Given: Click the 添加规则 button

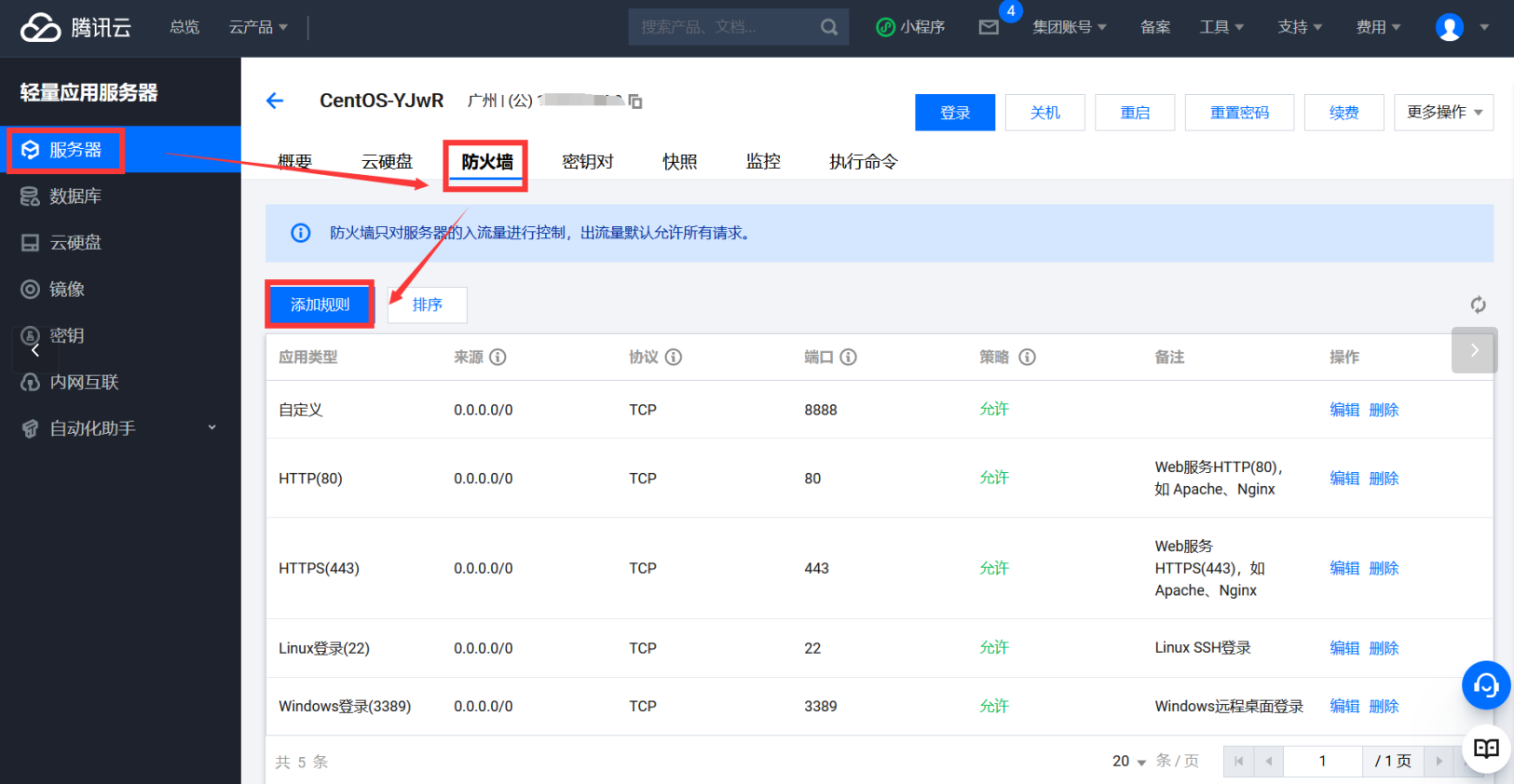Looking at the screenshot, I should [x=320, y=304].
